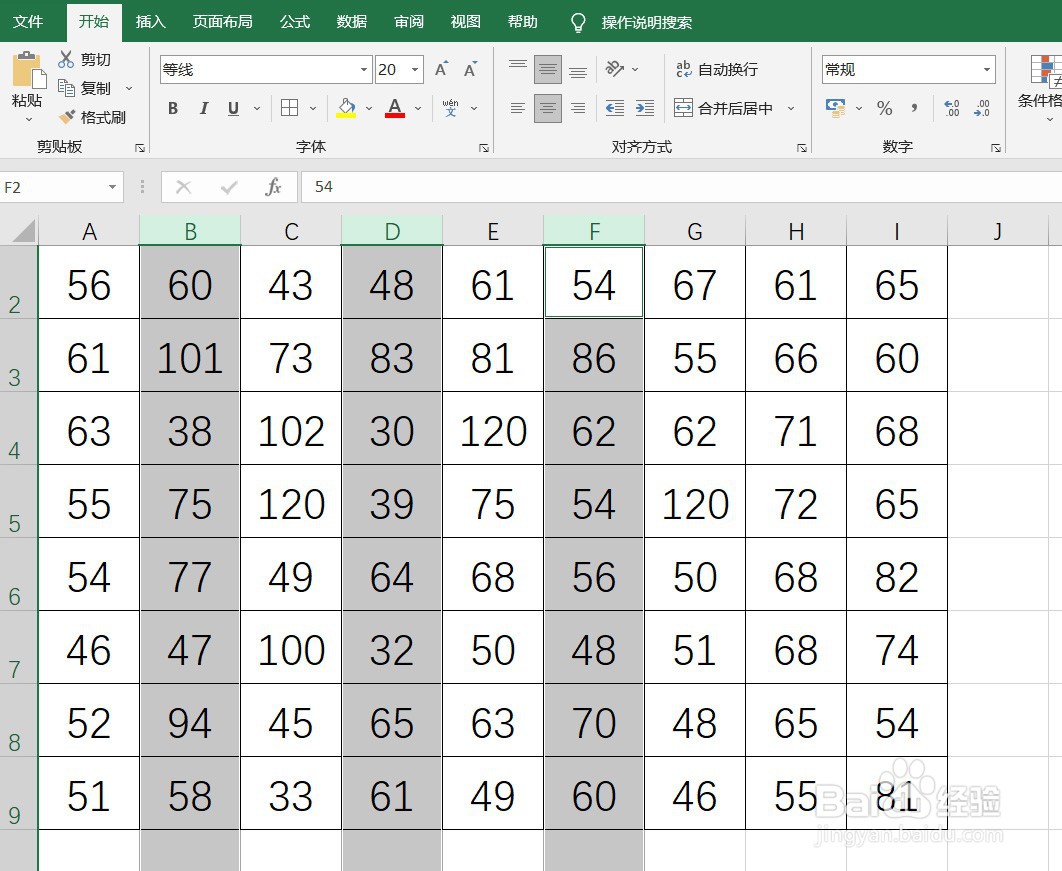The width and height of the screenshot is (1062, 871).
Task: Open font size 20 dropdown
Action: 415,69
